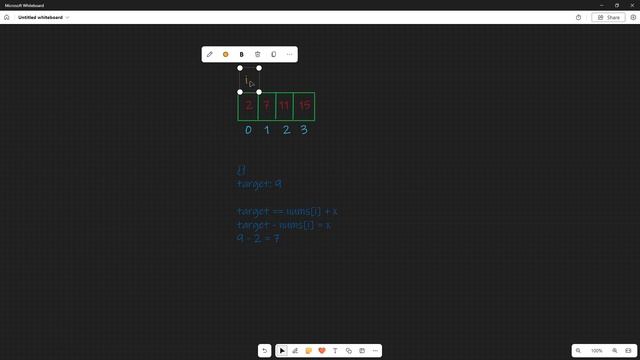The image size is (640, 360).
Task: Change the selected ink's orange color
Action: click(x=226, y=54)
